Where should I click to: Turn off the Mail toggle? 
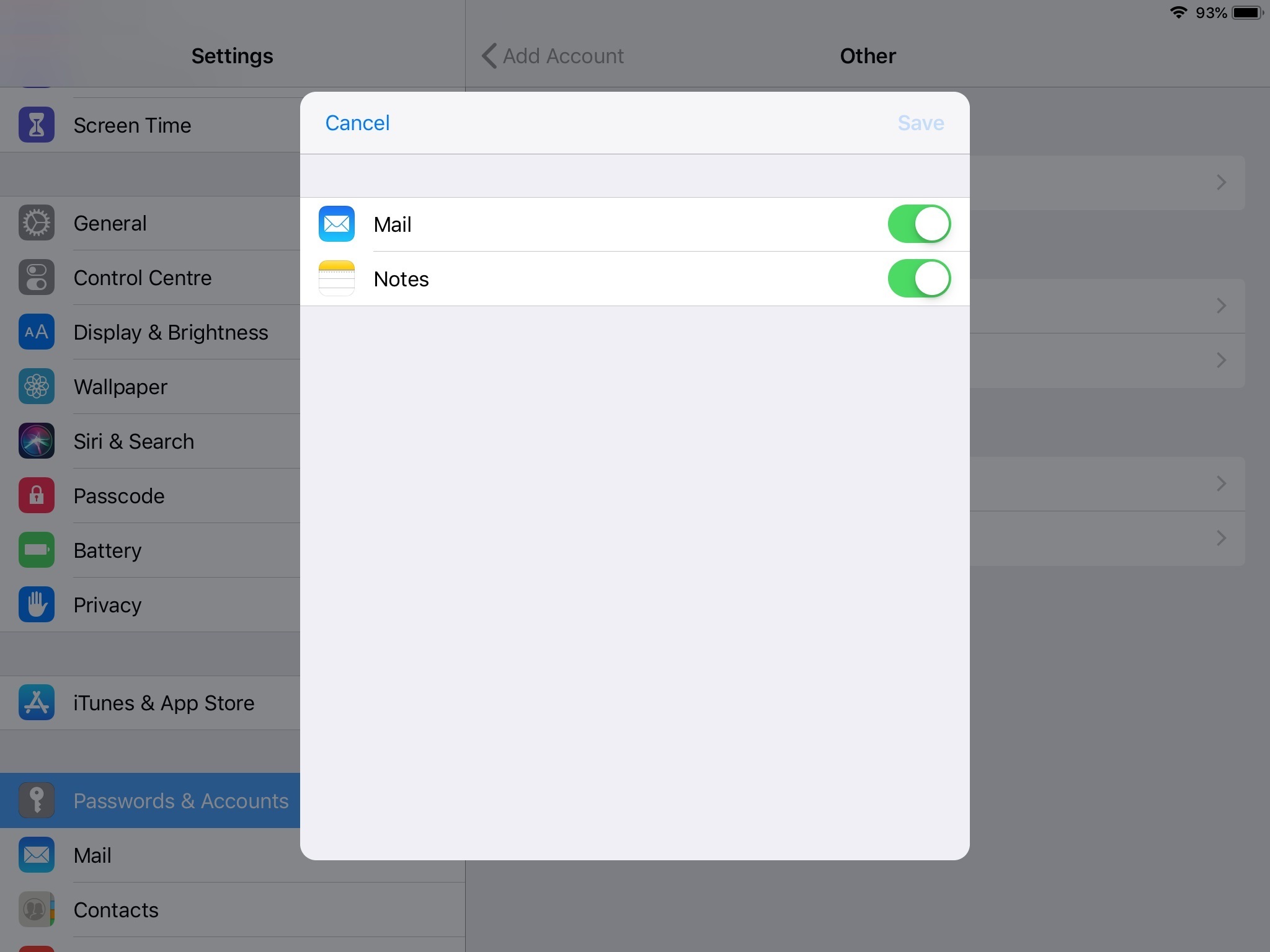point(919,224)
